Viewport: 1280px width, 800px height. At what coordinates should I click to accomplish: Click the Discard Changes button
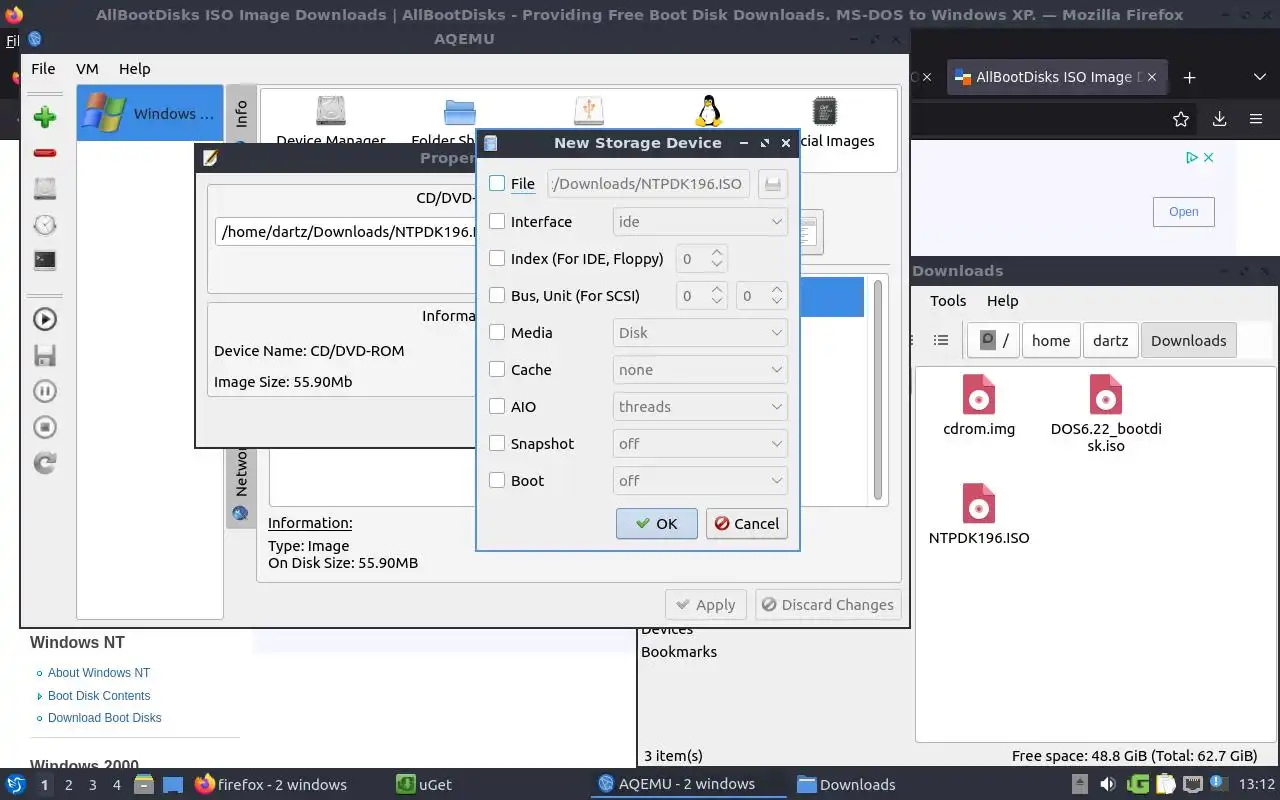coord(828,605)
